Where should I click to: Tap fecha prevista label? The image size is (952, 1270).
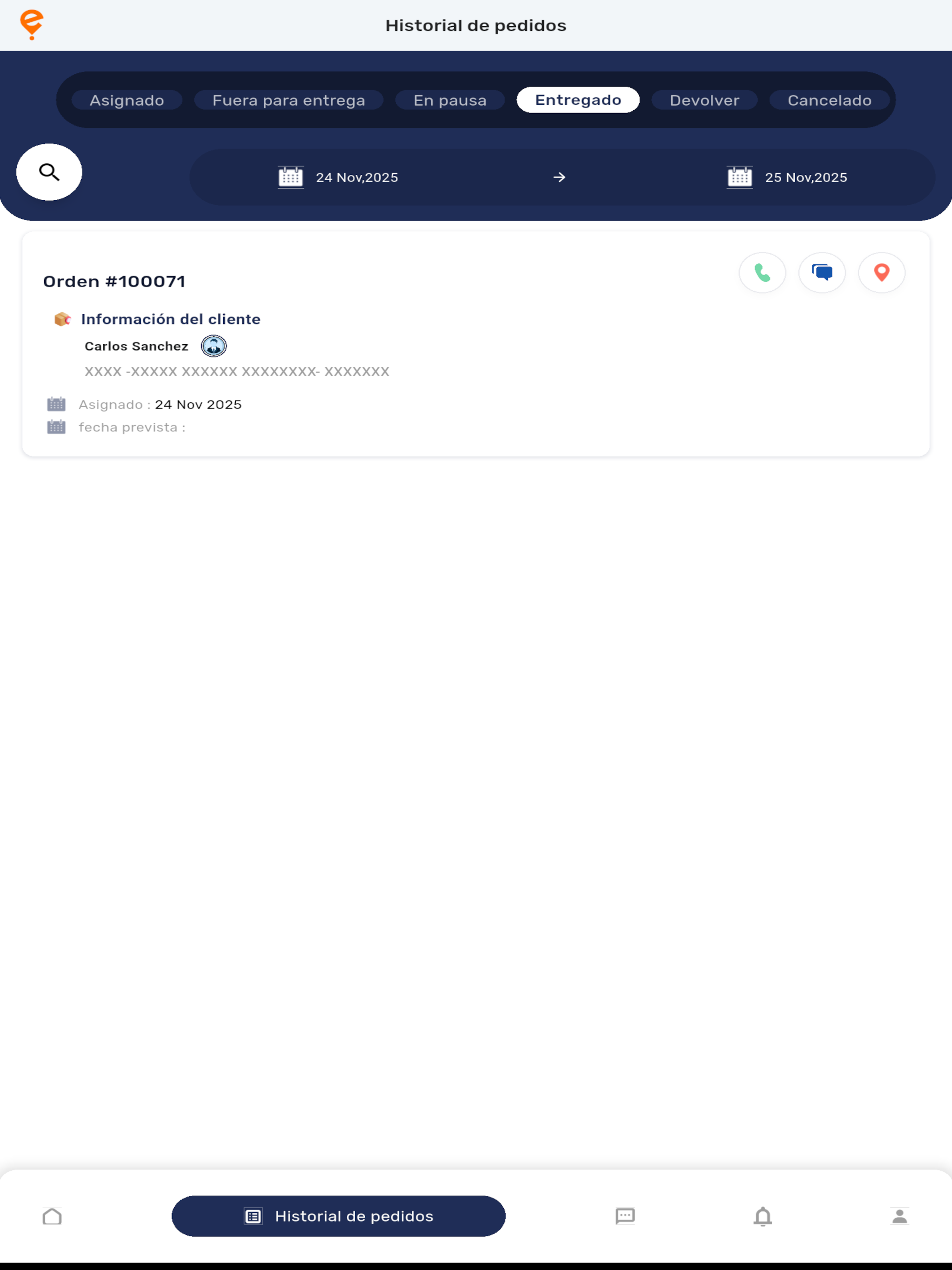coord(132,427)
